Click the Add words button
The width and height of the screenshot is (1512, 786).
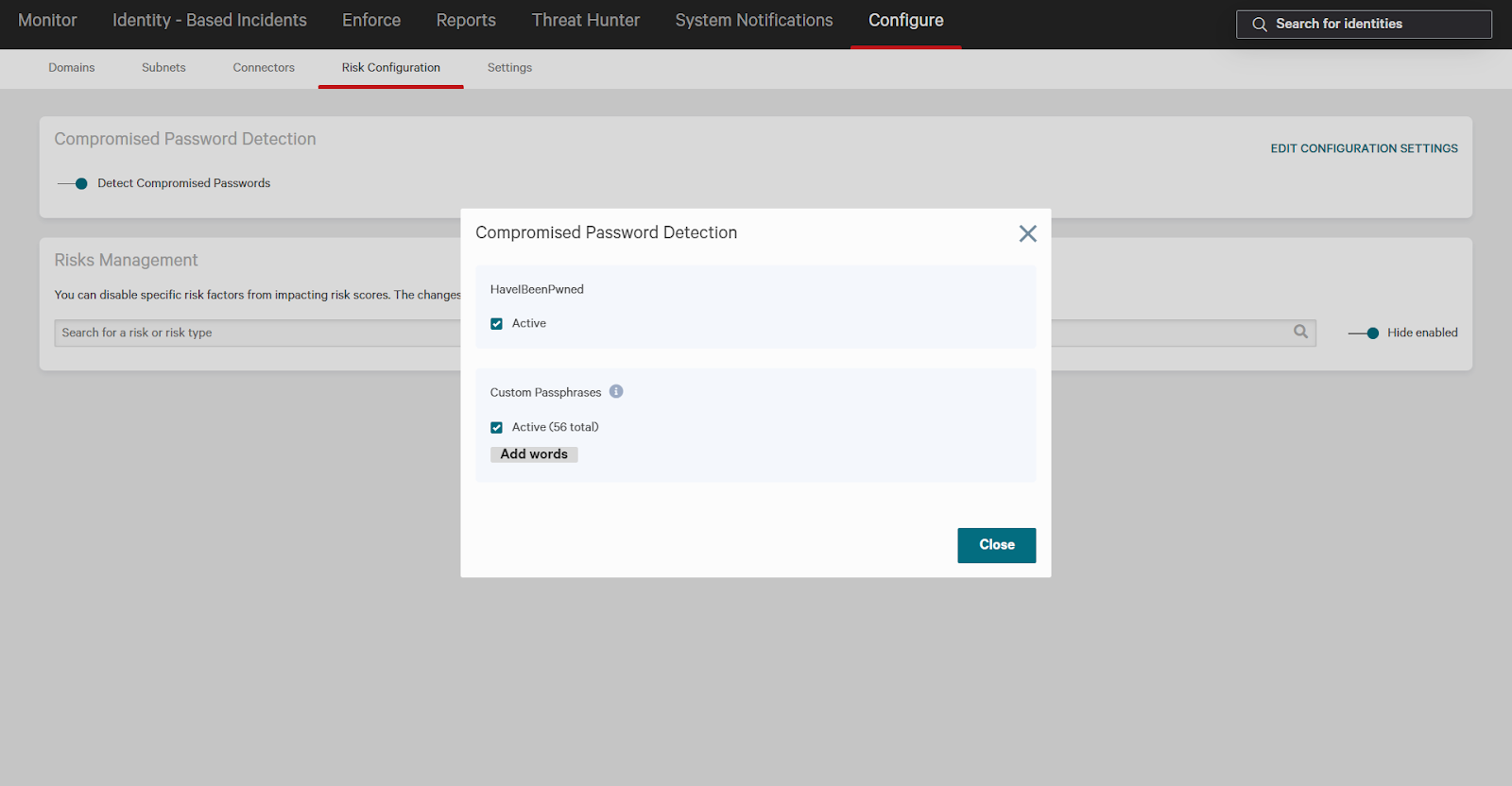(534, 454)
